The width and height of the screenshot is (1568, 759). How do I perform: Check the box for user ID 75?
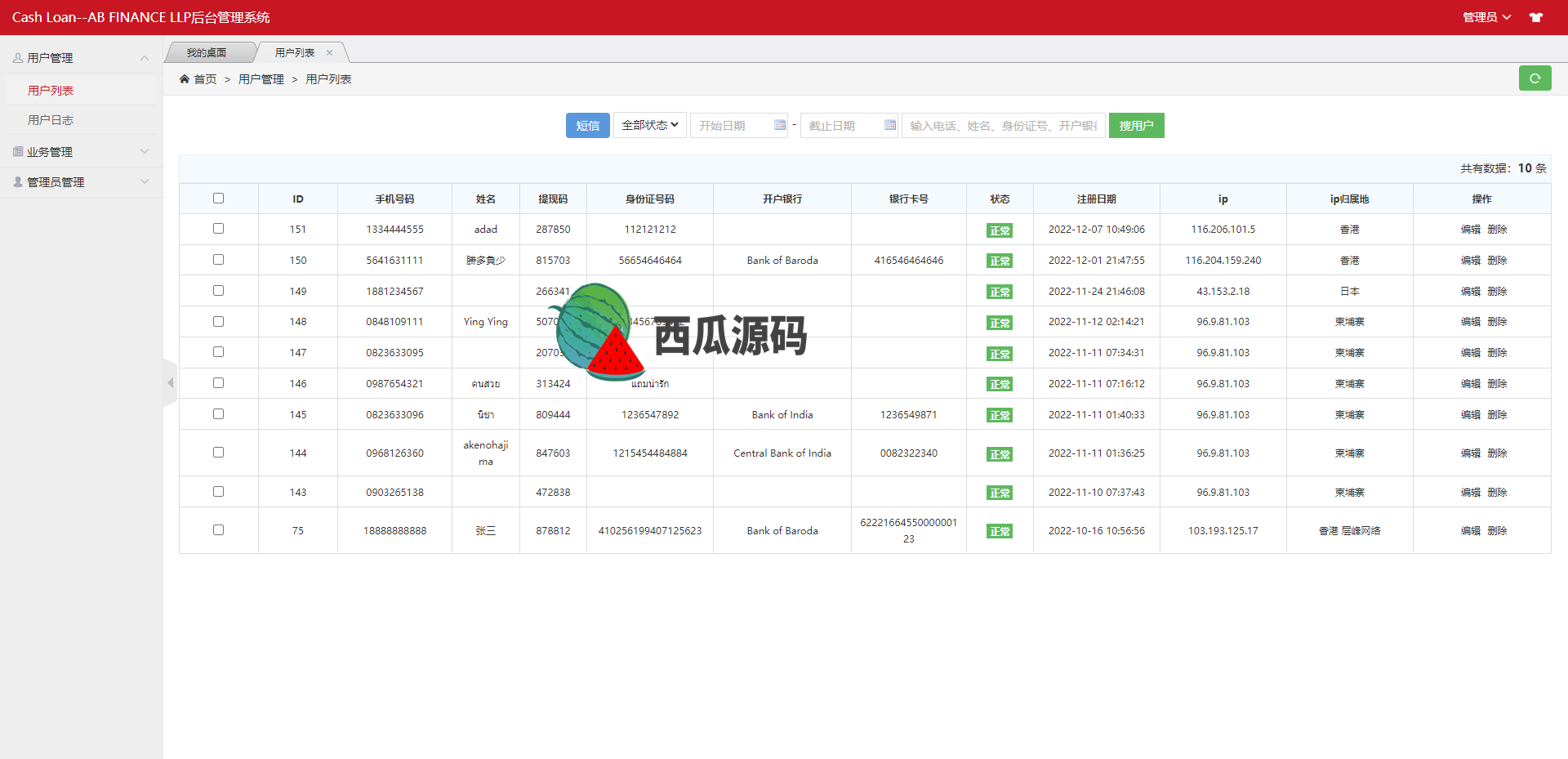[218, 529]
